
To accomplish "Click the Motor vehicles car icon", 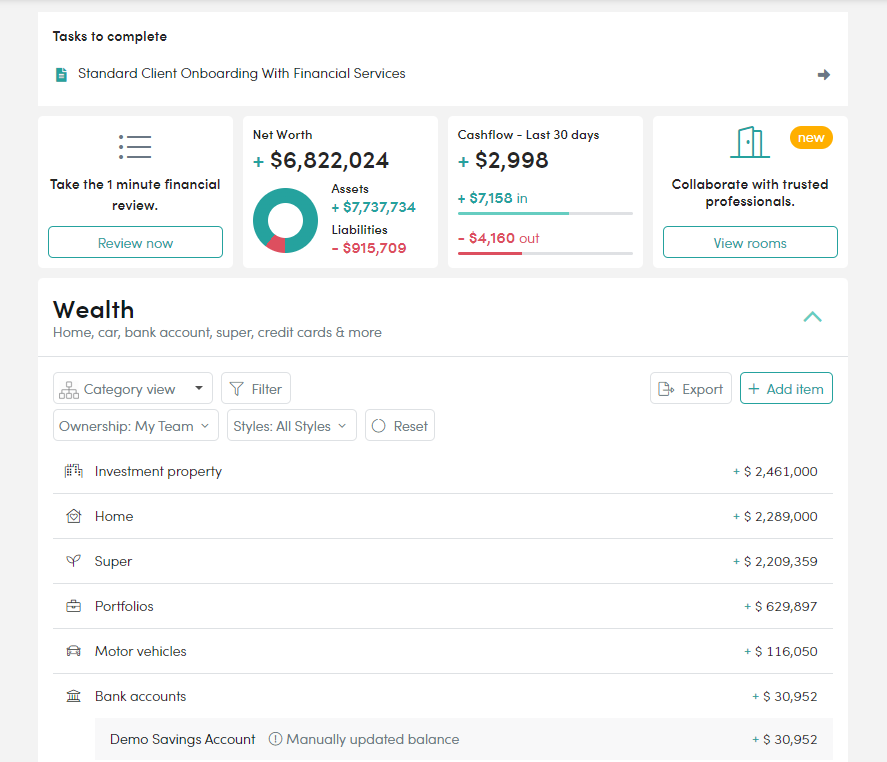I will (74, 651).
